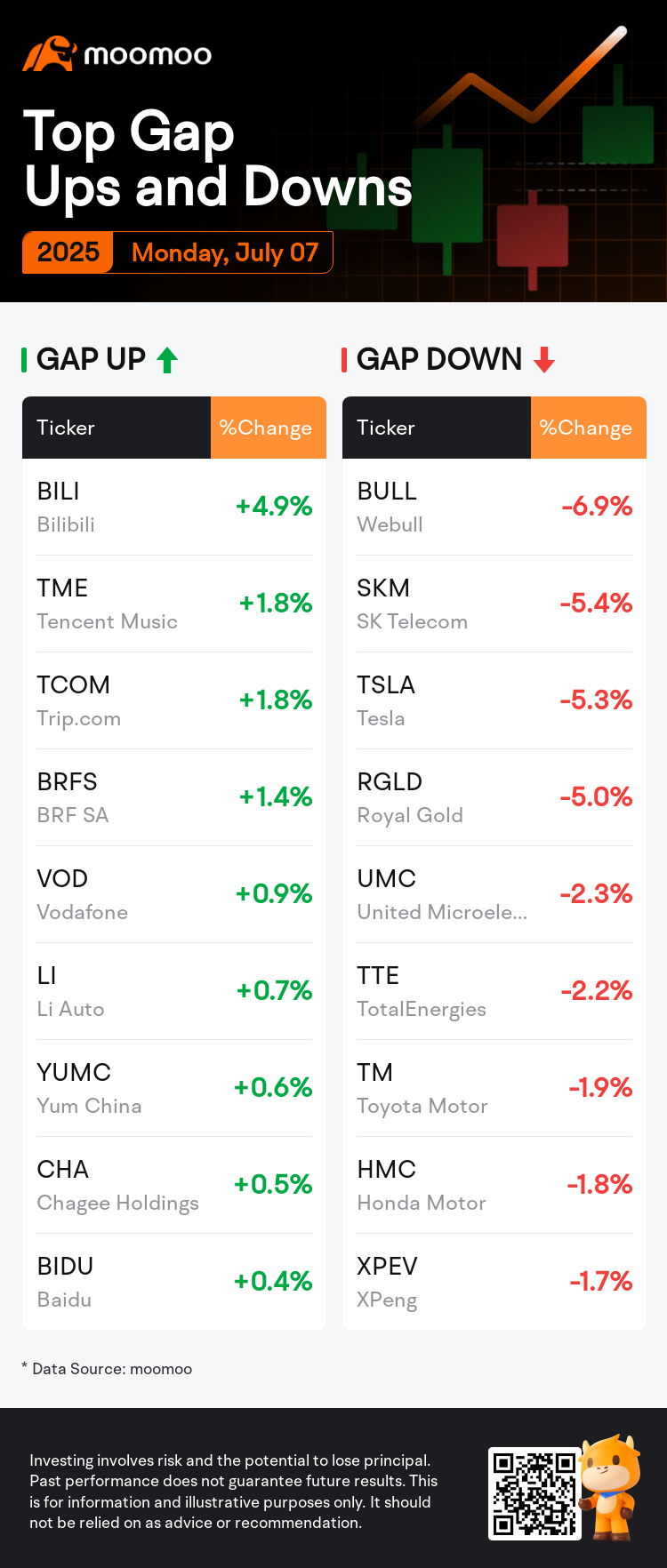667x1568 pixels.
Task: Open the BILI Bilibili row
Action: point(174,507)
